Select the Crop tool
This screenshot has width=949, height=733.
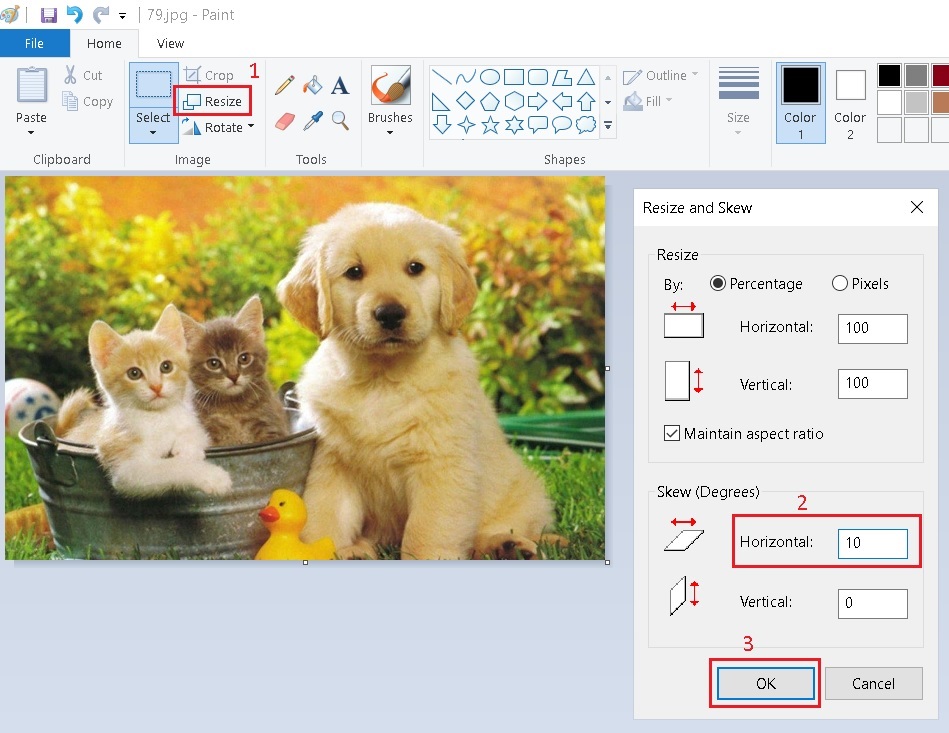pyautogui.click(x=210, y=74)
